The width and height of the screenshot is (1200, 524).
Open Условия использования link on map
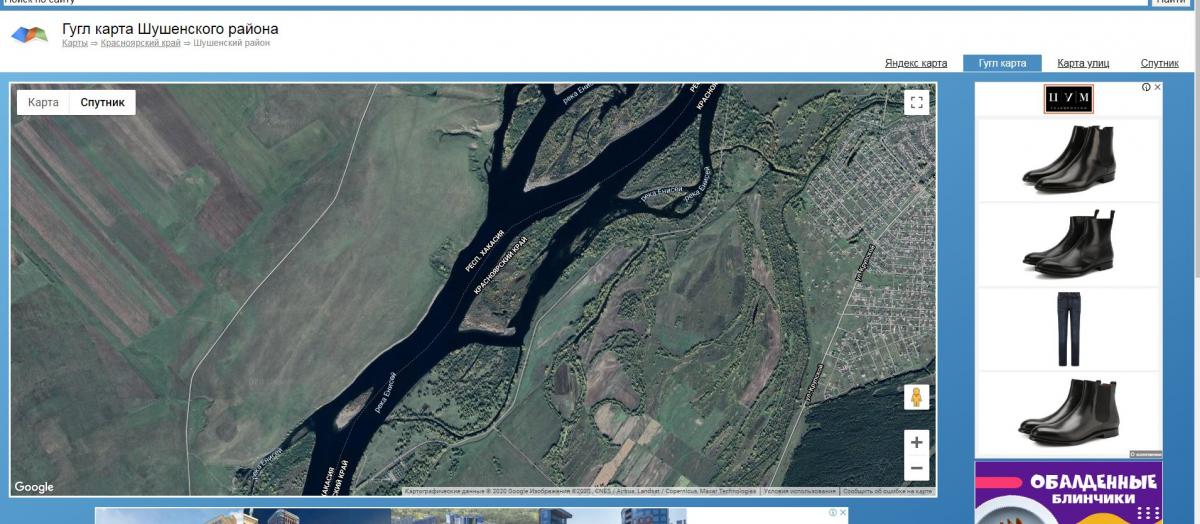[x=799, y=491]
